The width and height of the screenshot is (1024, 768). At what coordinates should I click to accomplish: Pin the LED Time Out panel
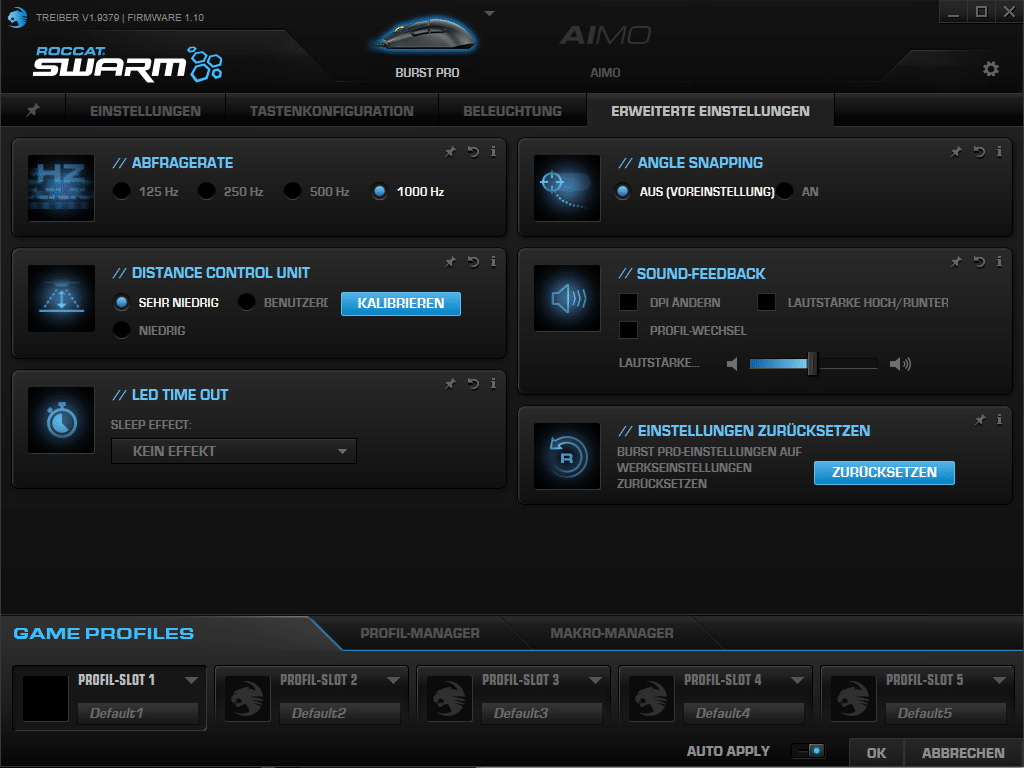point(450,384)
